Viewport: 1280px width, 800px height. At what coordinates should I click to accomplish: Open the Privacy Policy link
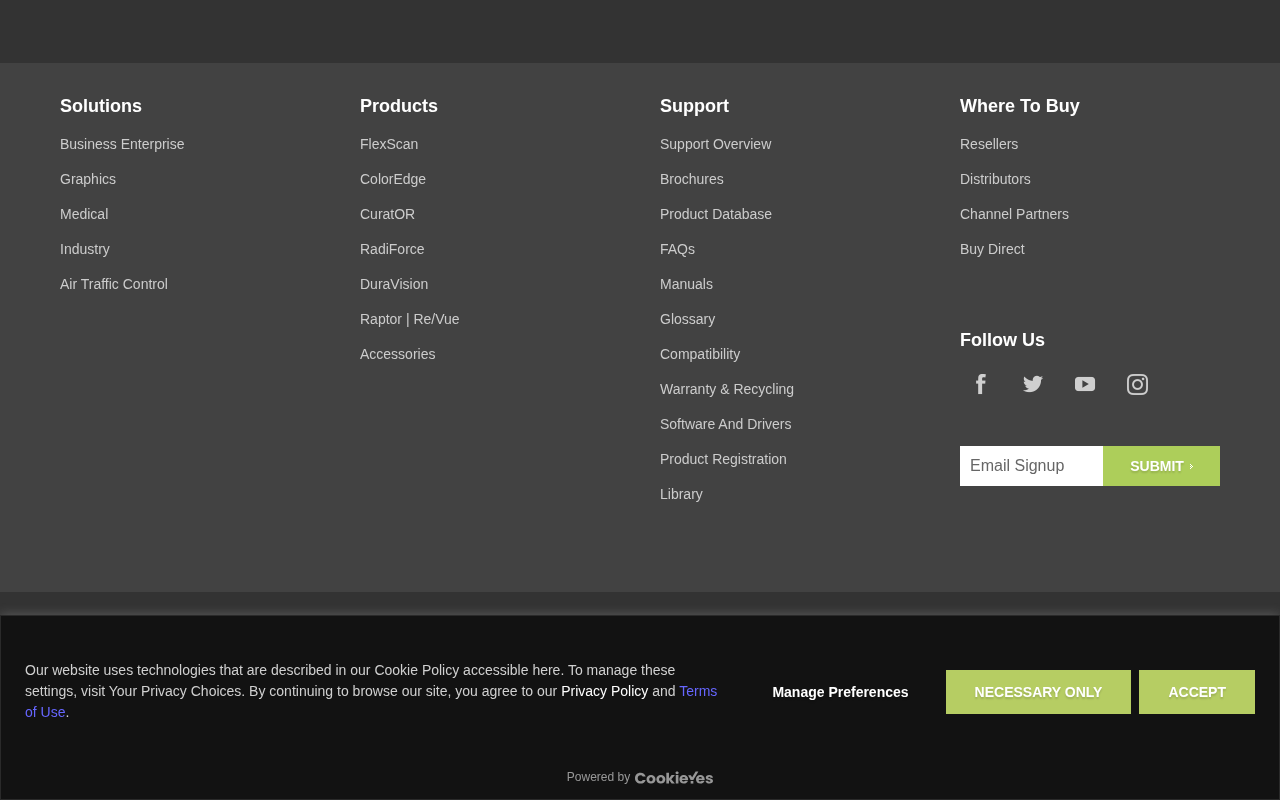pyautogui.click(x=604, y=691)
